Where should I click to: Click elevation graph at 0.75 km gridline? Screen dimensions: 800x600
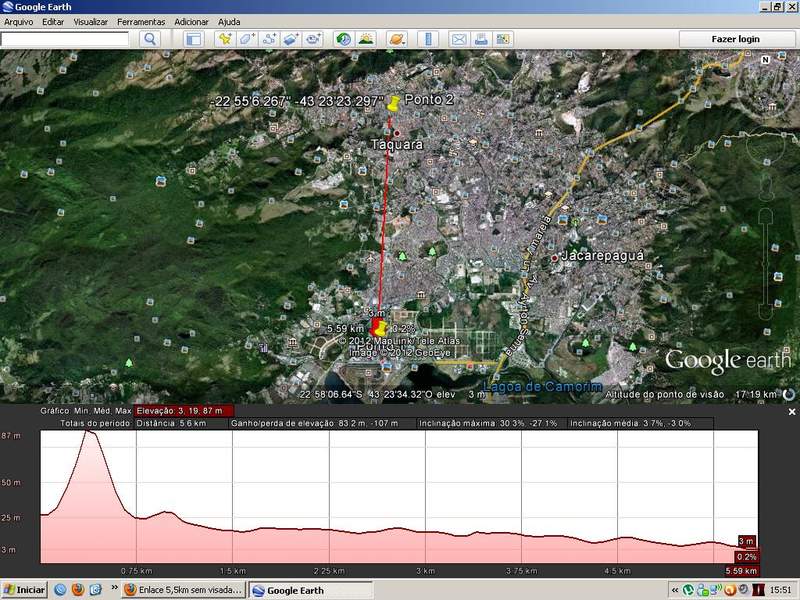[136, 496]
